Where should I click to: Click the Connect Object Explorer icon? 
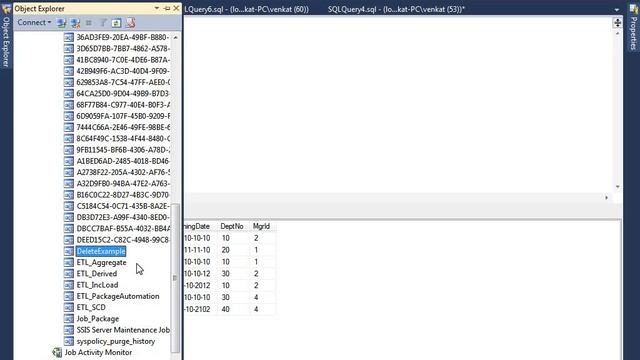point(62,23)
